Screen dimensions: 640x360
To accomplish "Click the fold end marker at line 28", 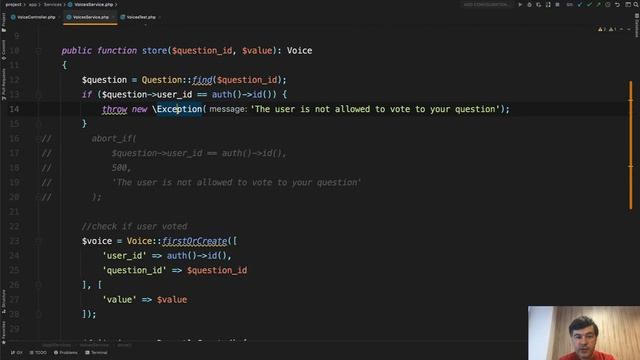I will (x=38, y=314).
